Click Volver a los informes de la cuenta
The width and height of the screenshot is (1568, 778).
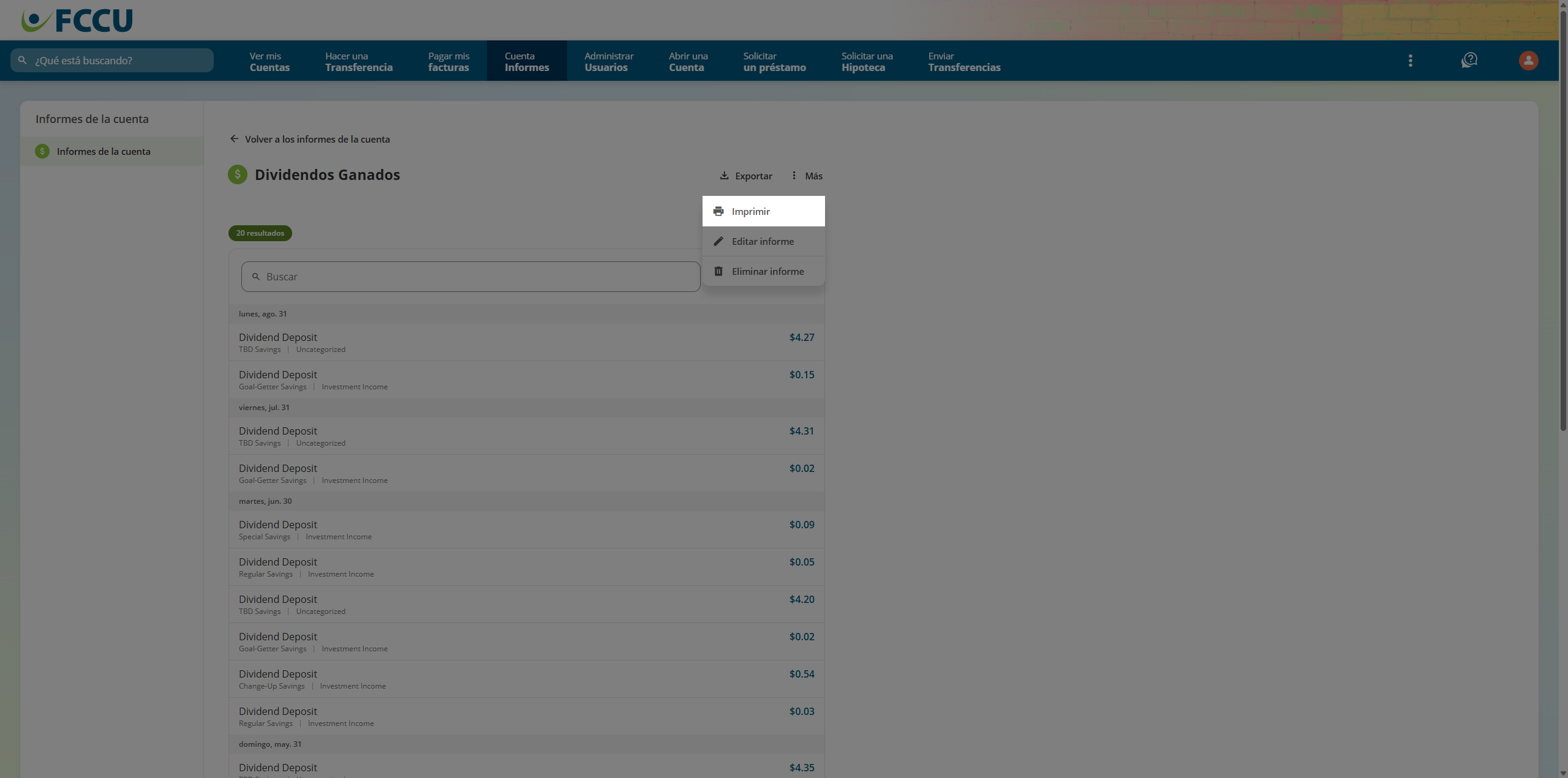(x=310, y=139)
